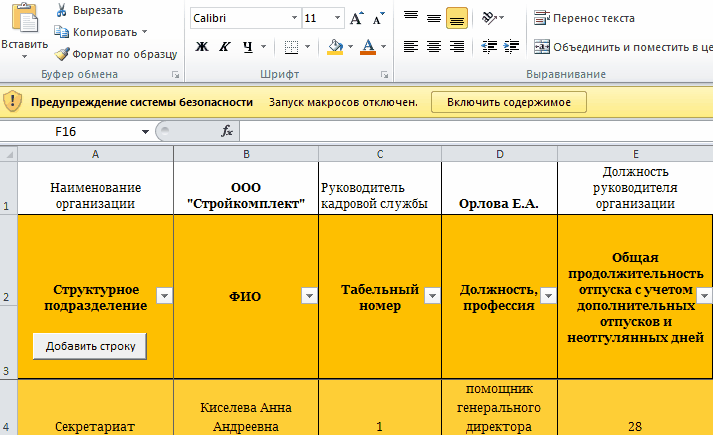Click inside the formula bar
Screen dimensions: 713x435
tap(476, 132)
